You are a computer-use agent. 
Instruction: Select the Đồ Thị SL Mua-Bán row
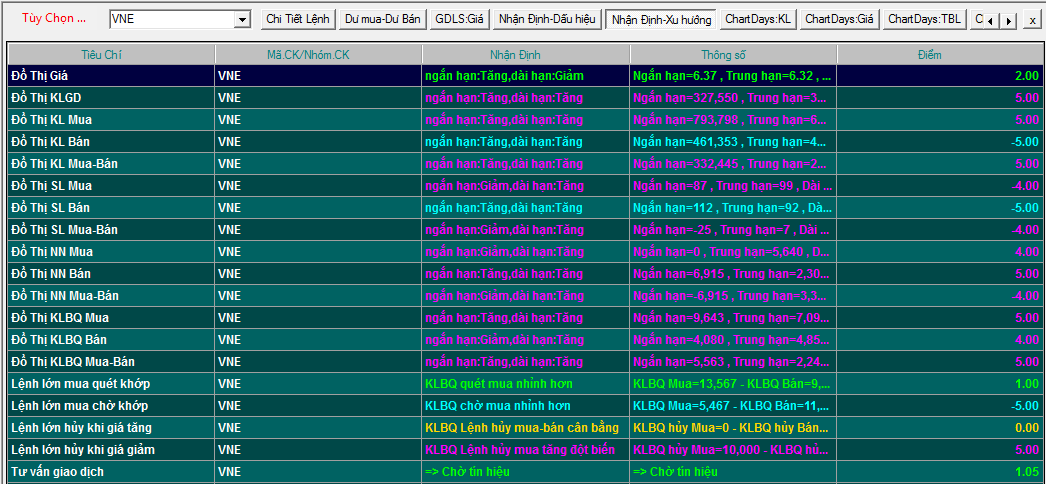pos(525,230)
